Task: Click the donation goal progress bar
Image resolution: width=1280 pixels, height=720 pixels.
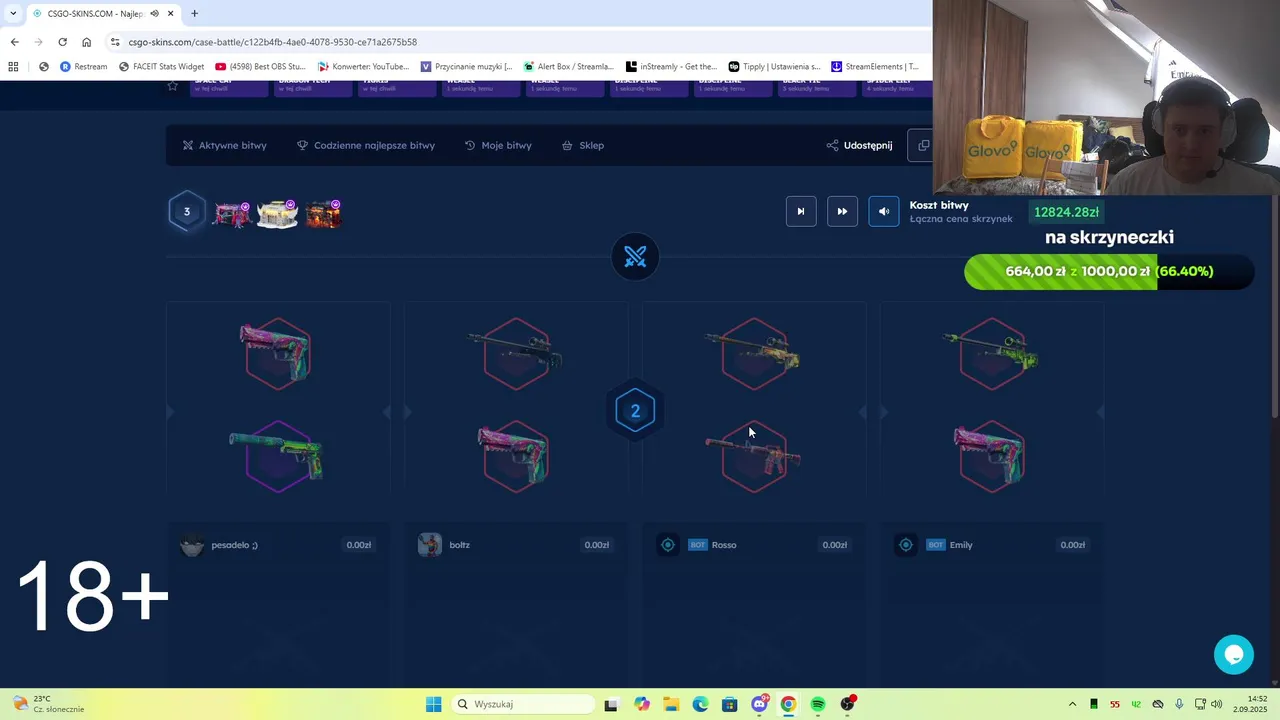Action: click(x=1109, y=271)
